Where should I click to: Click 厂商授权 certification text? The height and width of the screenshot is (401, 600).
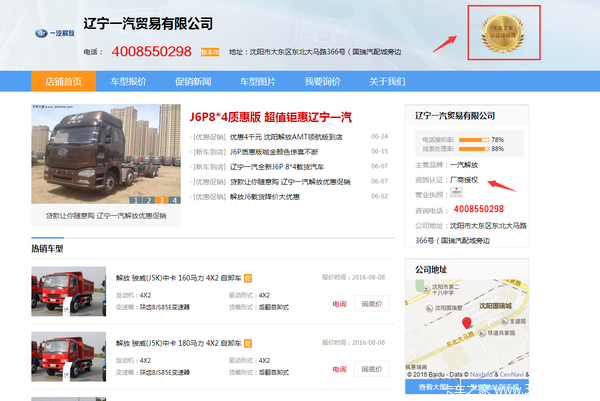point(464,180)
